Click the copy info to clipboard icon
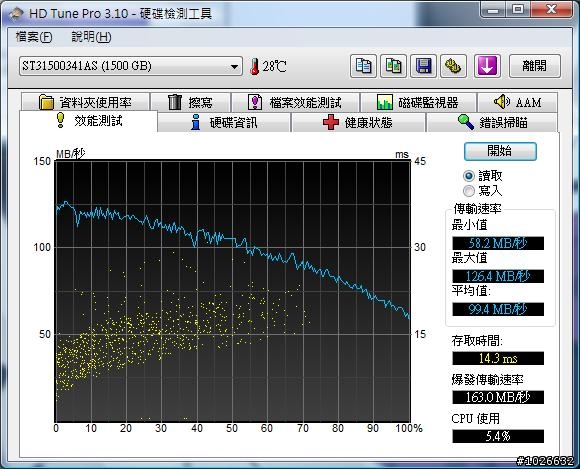Screen dimensions: 580x469 (363, 66)
